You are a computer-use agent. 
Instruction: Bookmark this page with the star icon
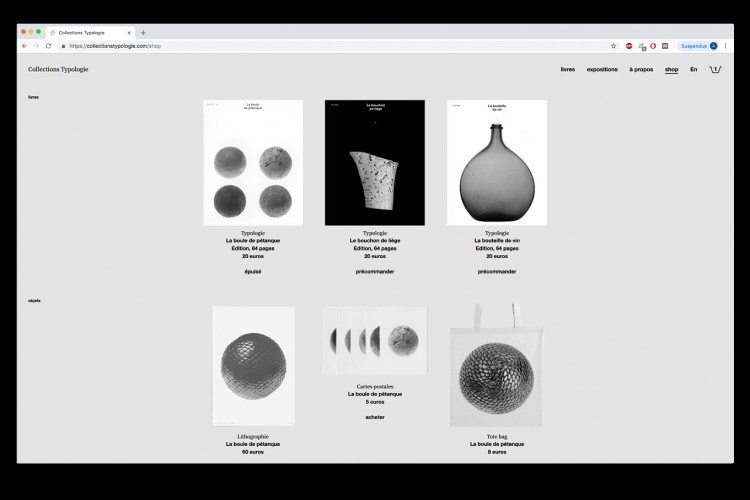click(614, 46)
